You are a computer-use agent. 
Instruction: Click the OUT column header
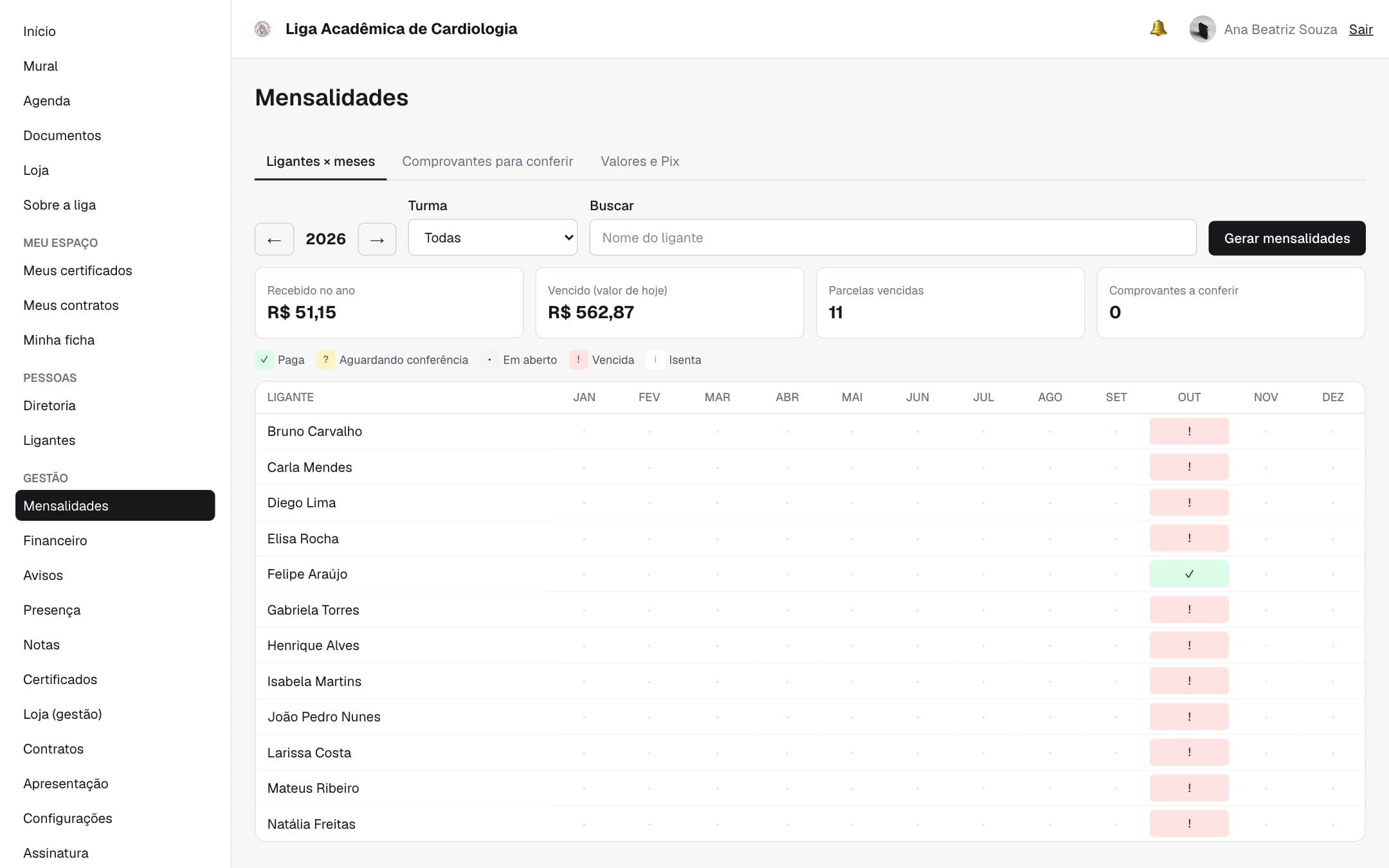click(1189, 397)
